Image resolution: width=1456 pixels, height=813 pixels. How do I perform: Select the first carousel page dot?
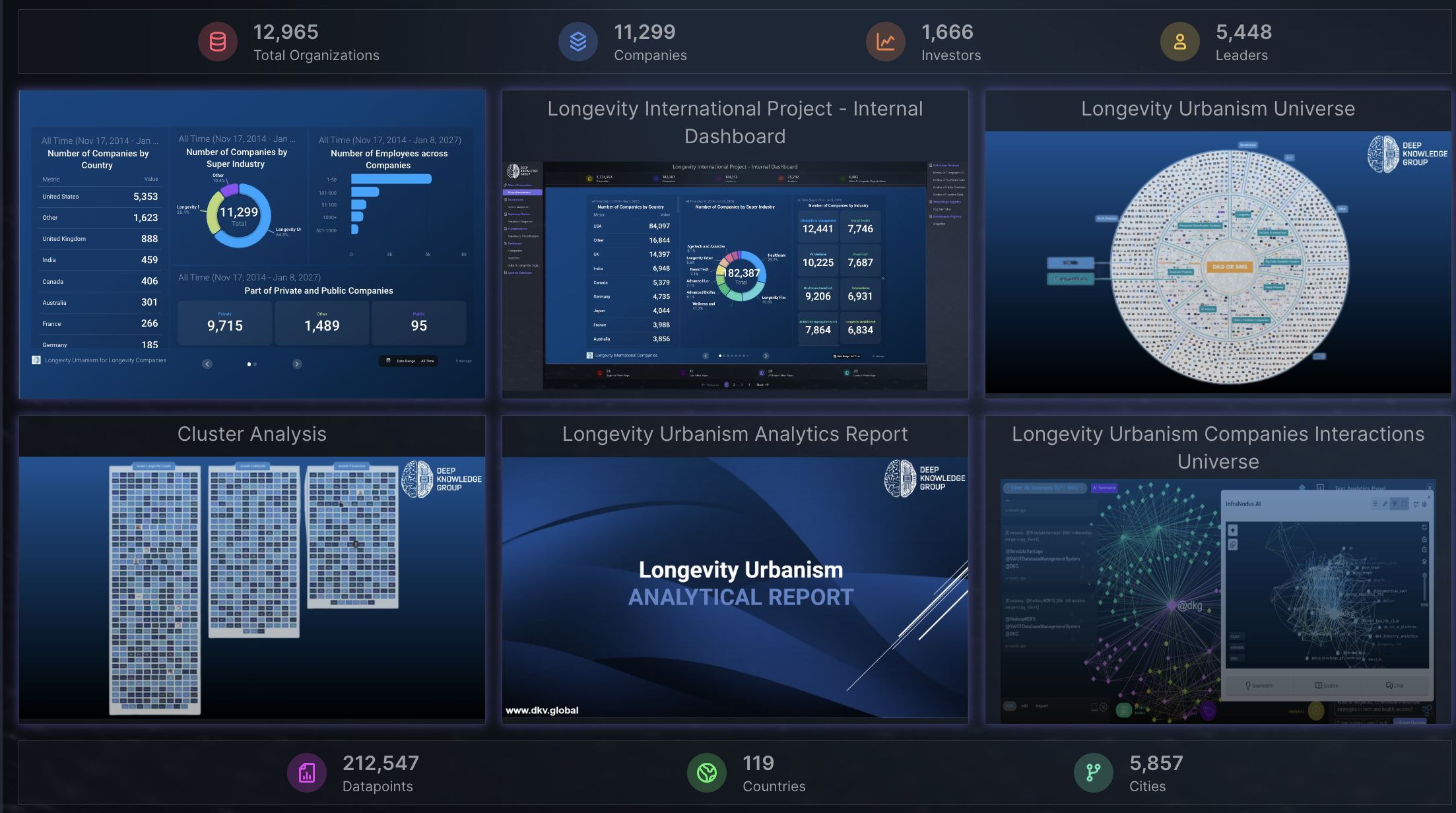pyautogui.click(x=249, y=364)
